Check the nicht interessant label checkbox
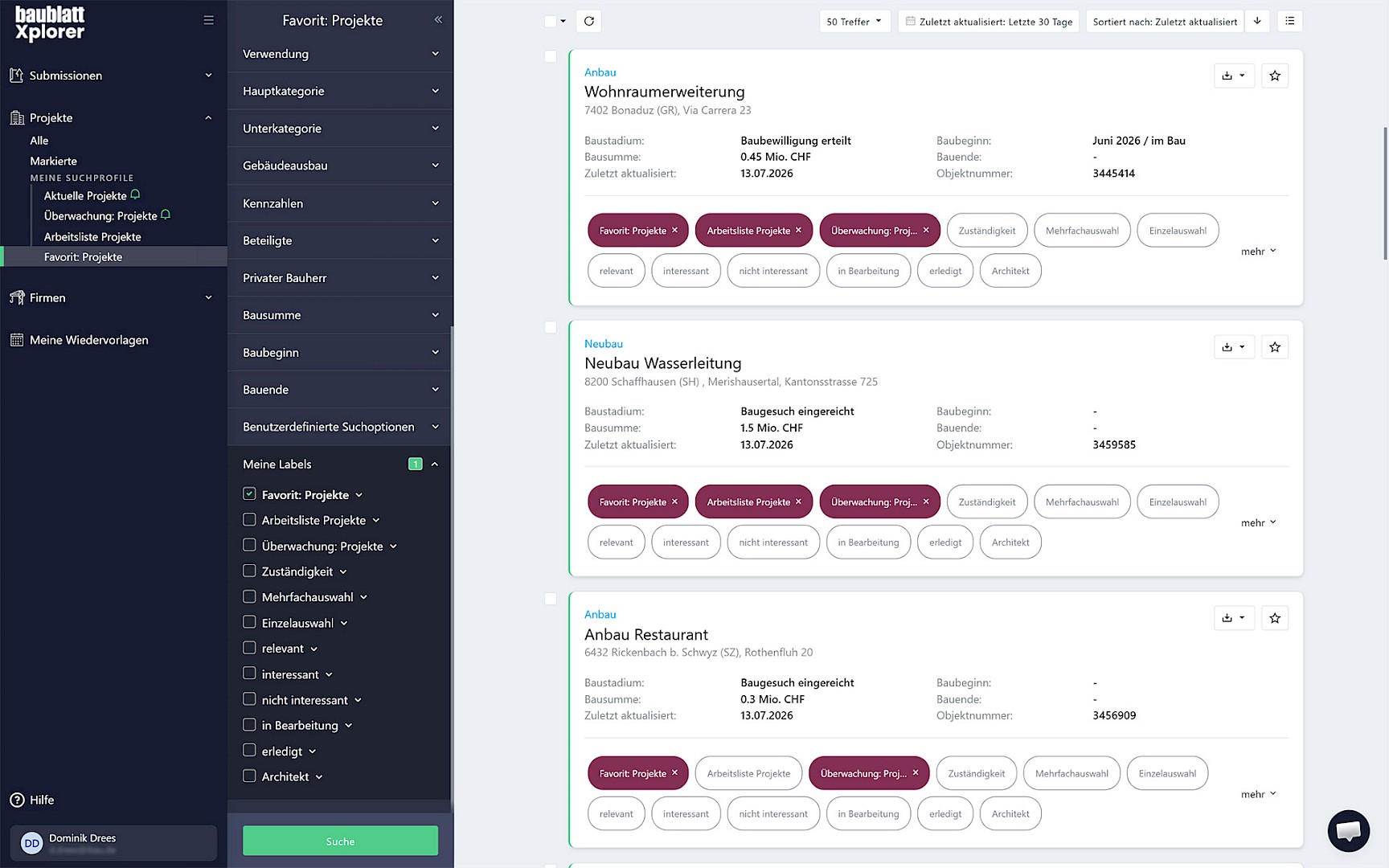 [x=249, y=699]
